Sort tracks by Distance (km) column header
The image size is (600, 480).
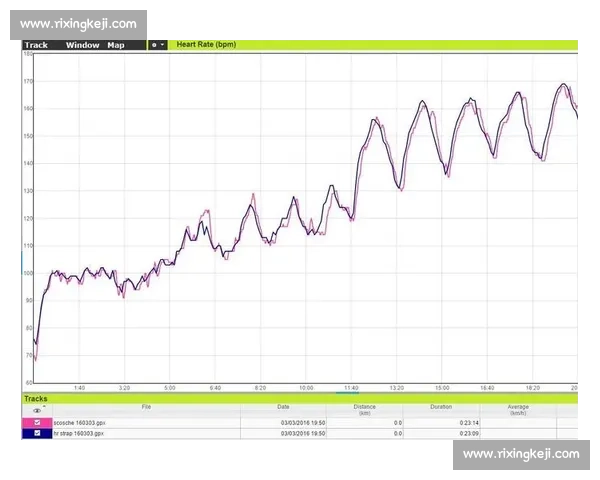[x=364, y=410]
